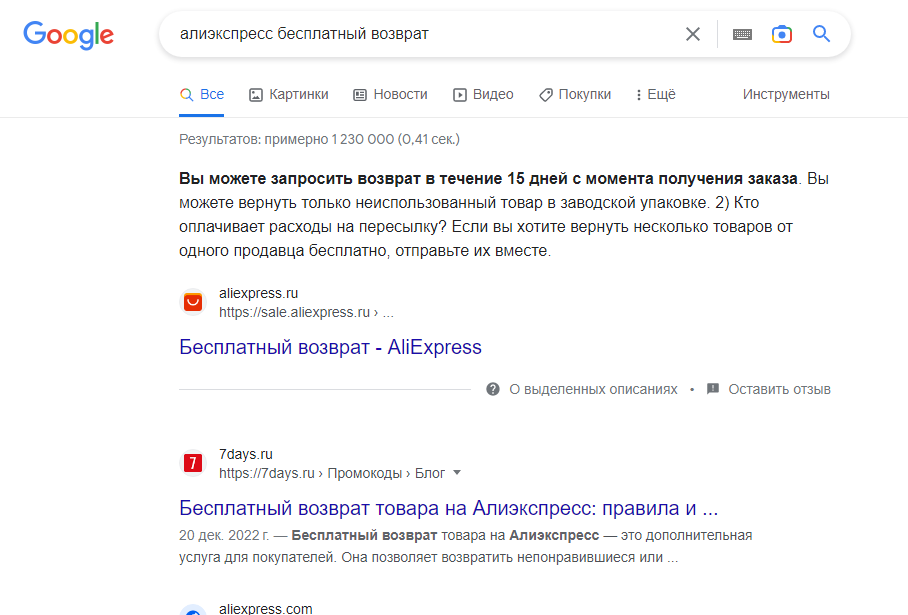Open the Покупки shopping tab

(574, 94)
